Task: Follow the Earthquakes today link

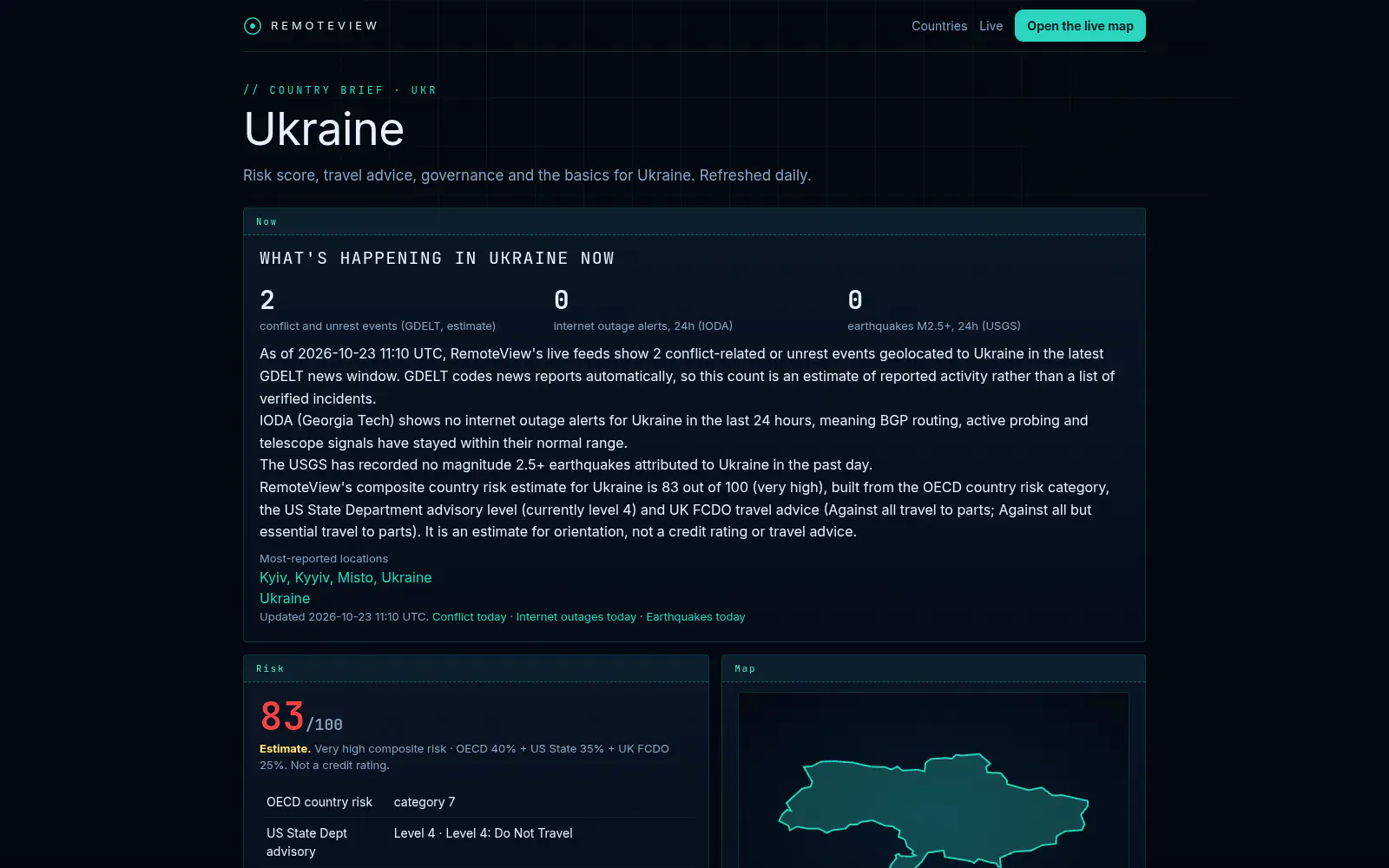Action: [x=695, y=617]
